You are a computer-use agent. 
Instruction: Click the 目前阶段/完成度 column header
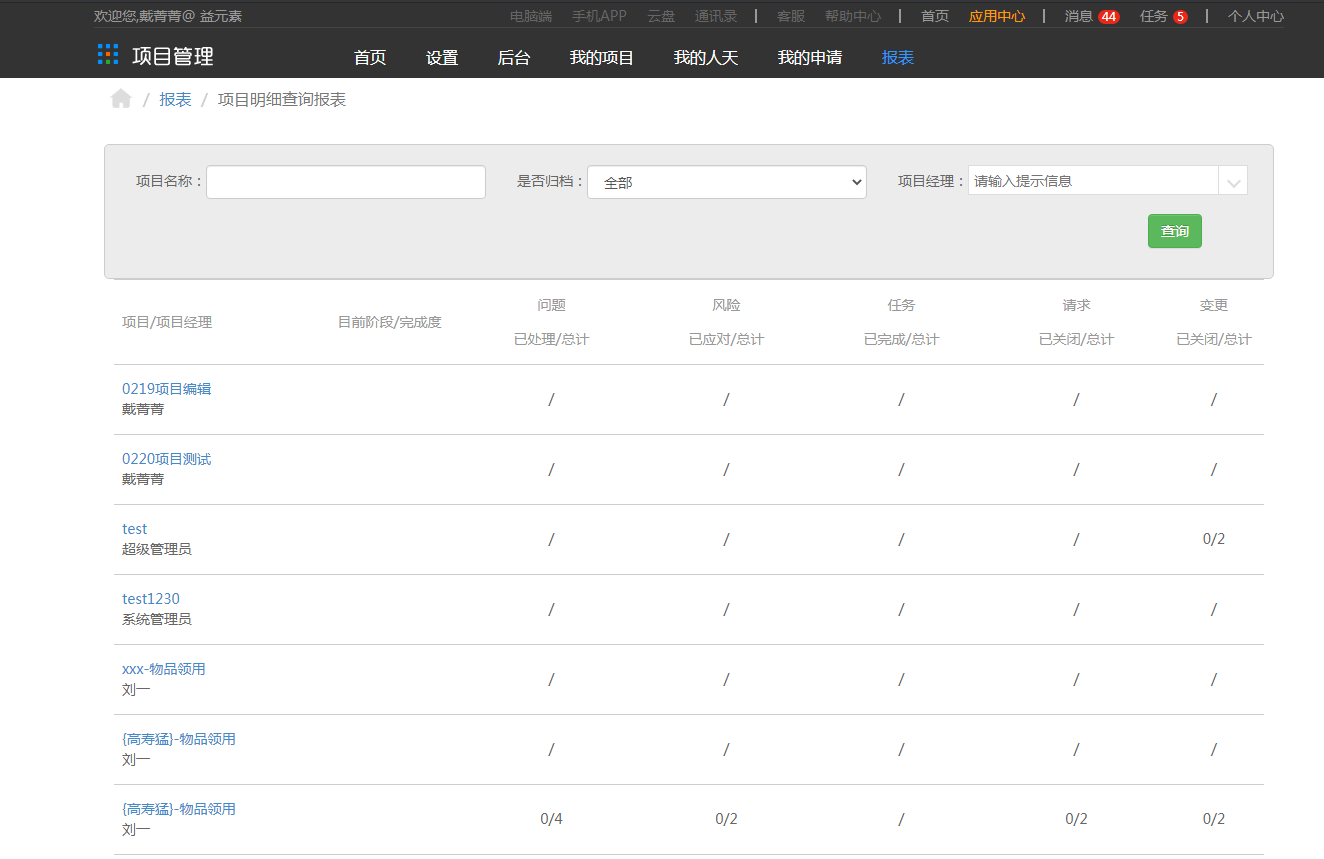click(390, 322)
